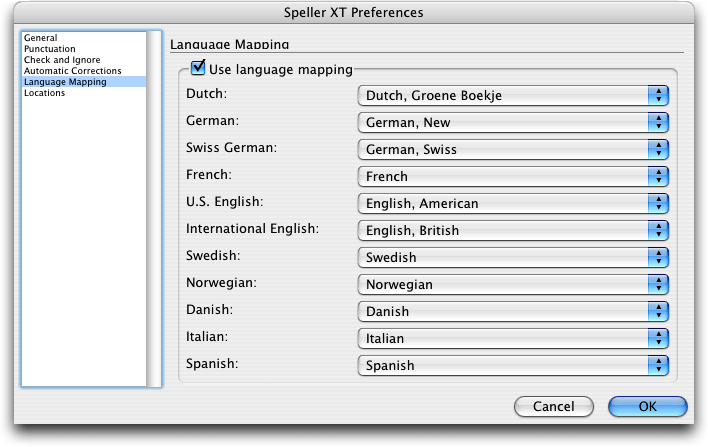Open the Swiss German mapping dropdown
Image resolution: width=708 pixels, height=447 pixels.
tap(513, 149)
